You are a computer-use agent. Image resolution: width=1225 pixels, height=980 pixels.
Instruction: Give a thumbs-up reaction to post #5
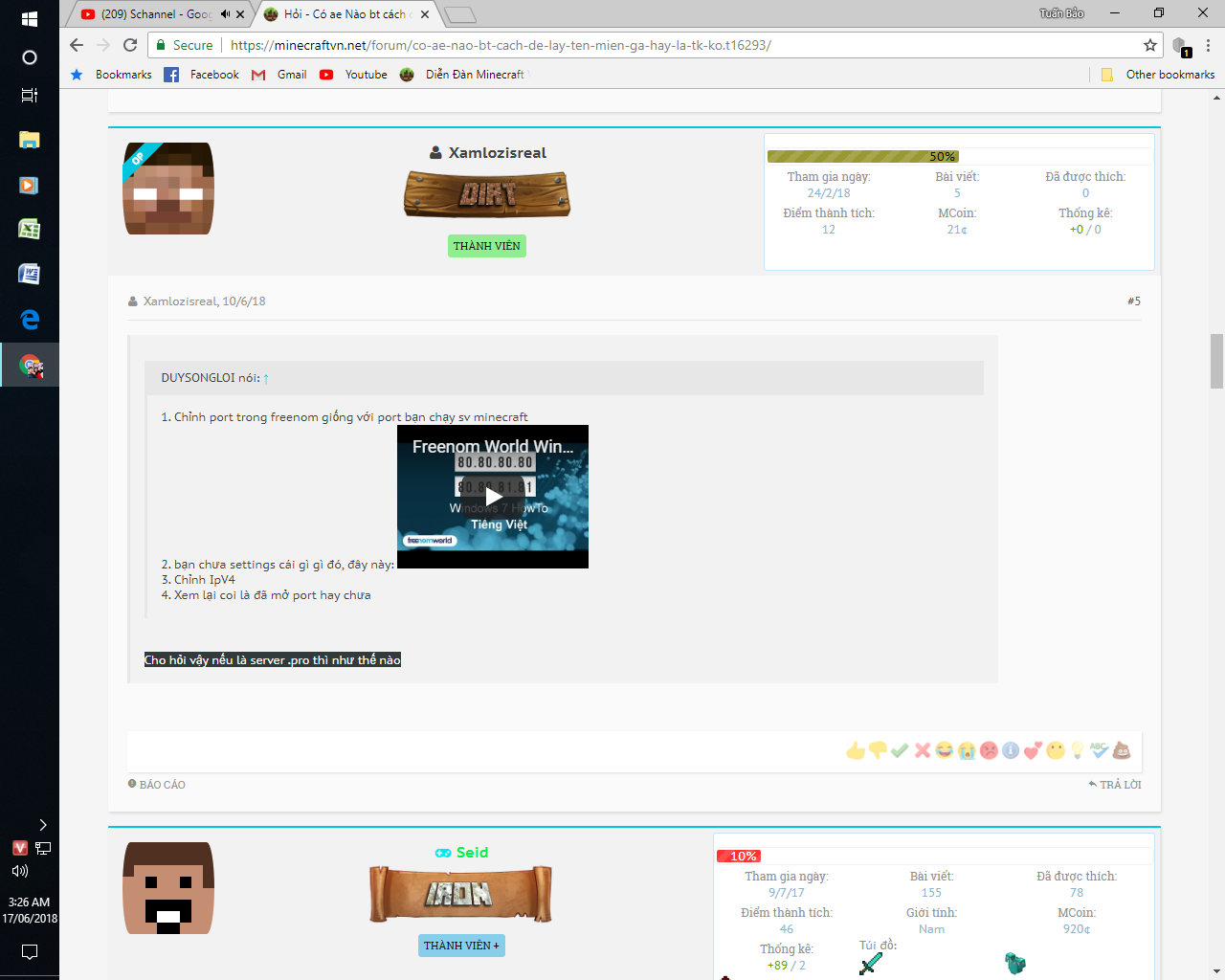tap(856, 750)
